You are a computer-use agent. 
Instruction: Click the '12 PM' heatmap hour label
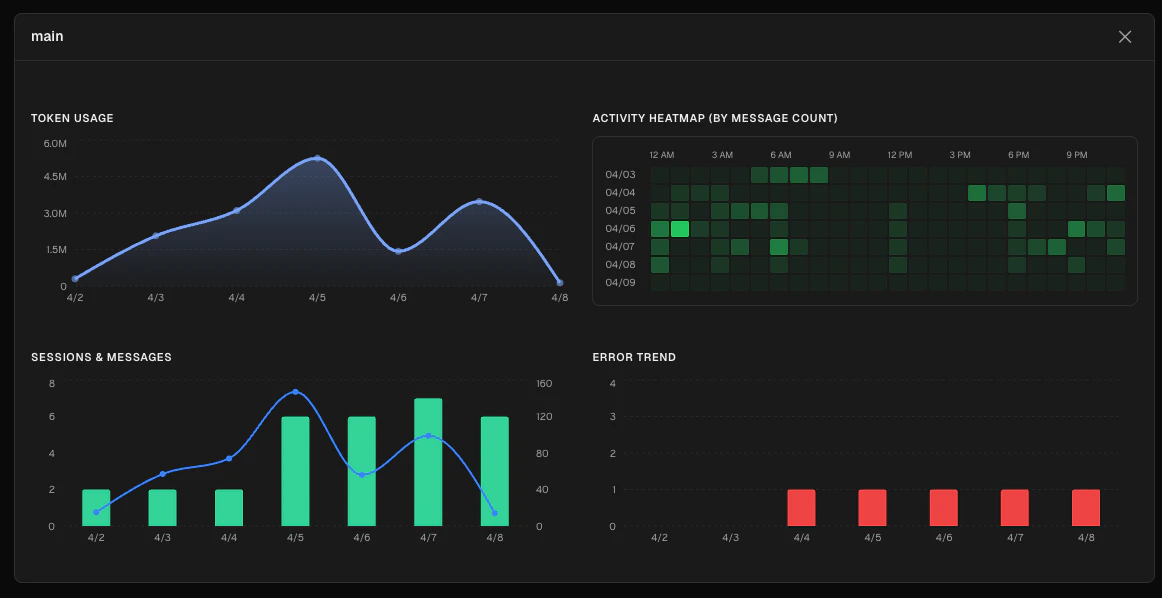click(x=900, y=155)
